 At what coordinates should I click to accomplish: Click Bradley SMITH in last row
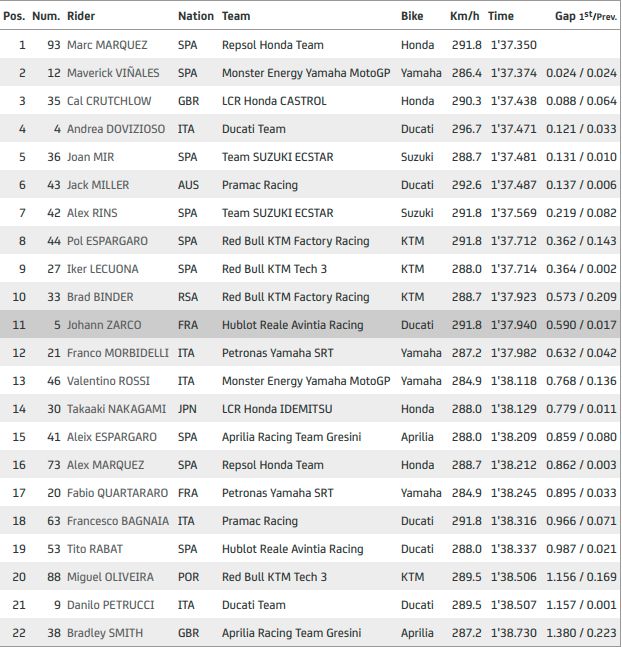[104, 633]
